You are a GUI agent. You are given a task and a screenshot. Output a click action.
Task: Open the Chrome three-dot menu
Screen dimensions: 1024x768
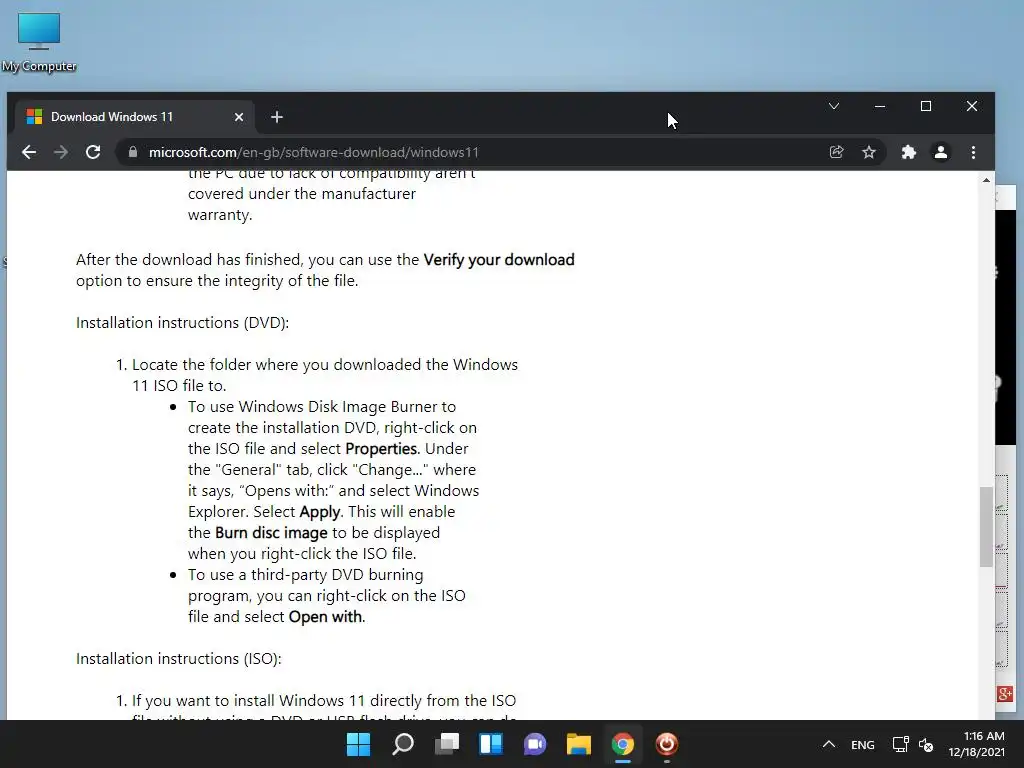pos(973,152)
